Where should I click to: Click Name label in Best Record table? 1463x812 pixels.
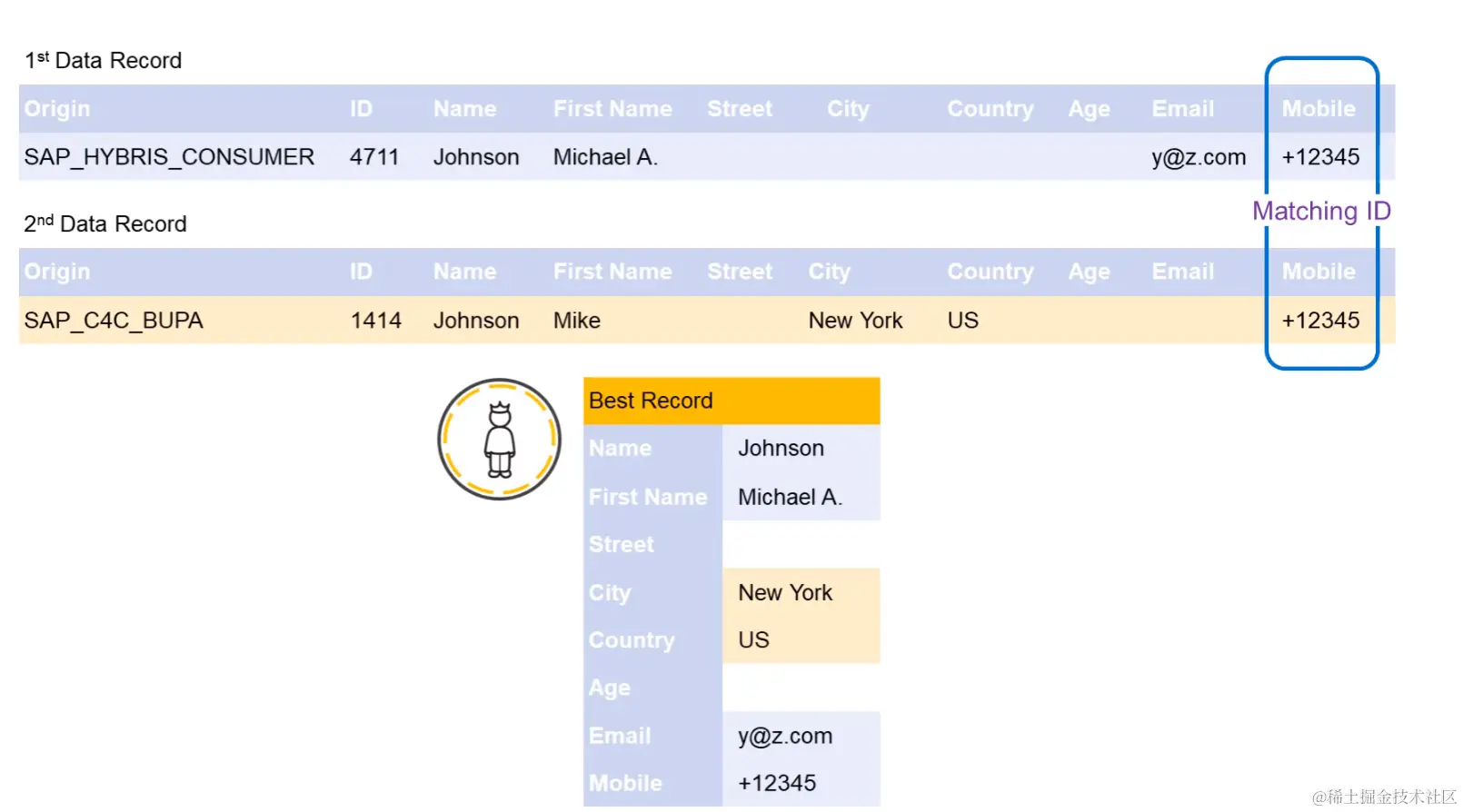click(x=620, y=448)
